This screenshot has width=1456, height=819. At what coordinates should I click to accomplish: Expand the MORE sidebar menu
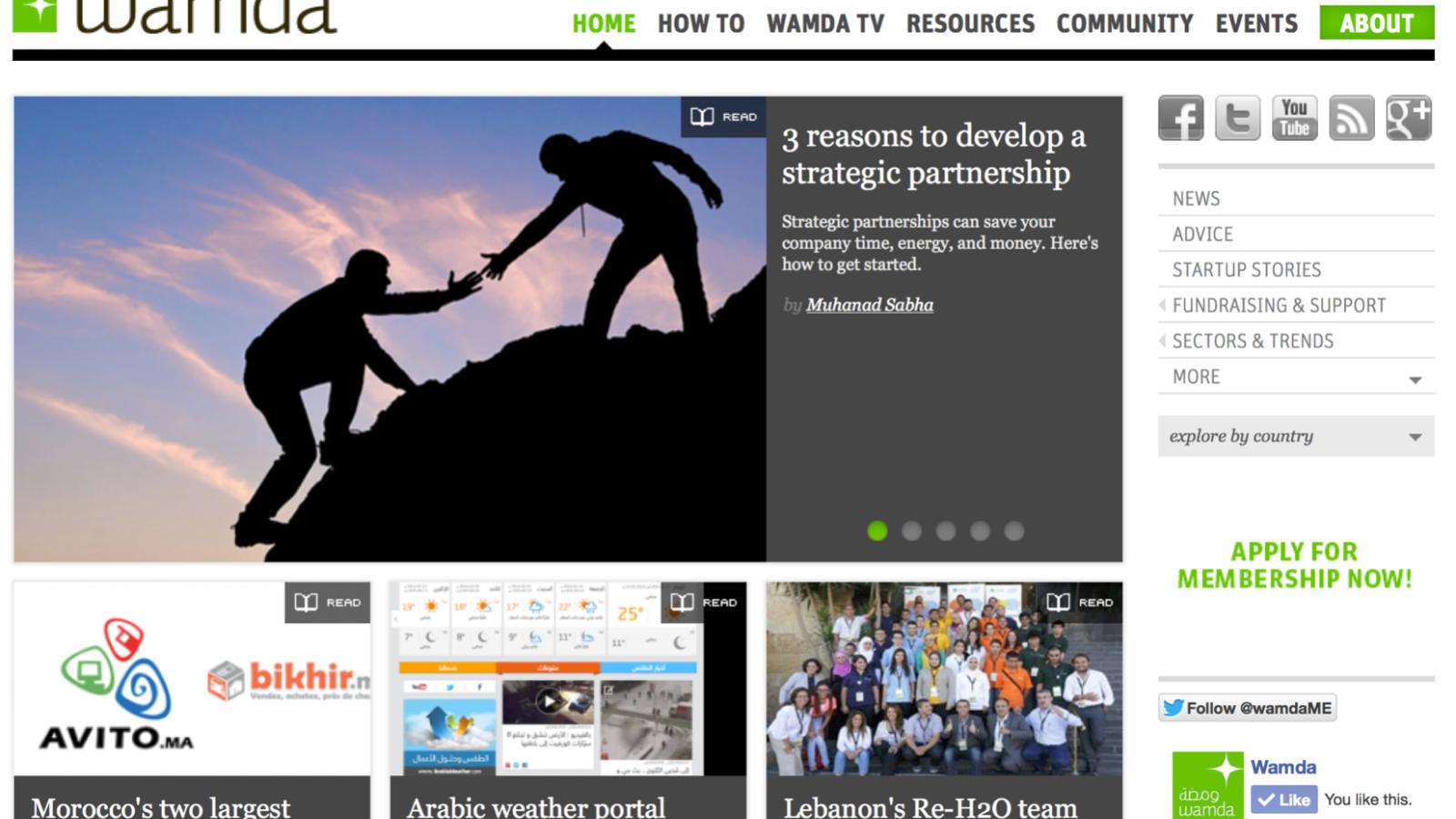pos(1296,377)
